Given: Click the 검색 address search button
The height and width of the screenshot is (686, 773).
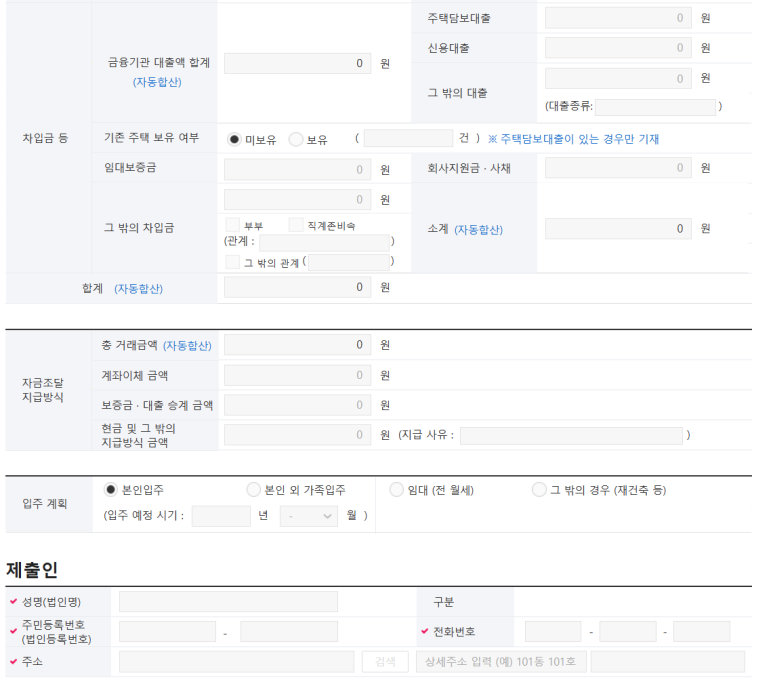Looking at the screenshot, I should [385, 662].
